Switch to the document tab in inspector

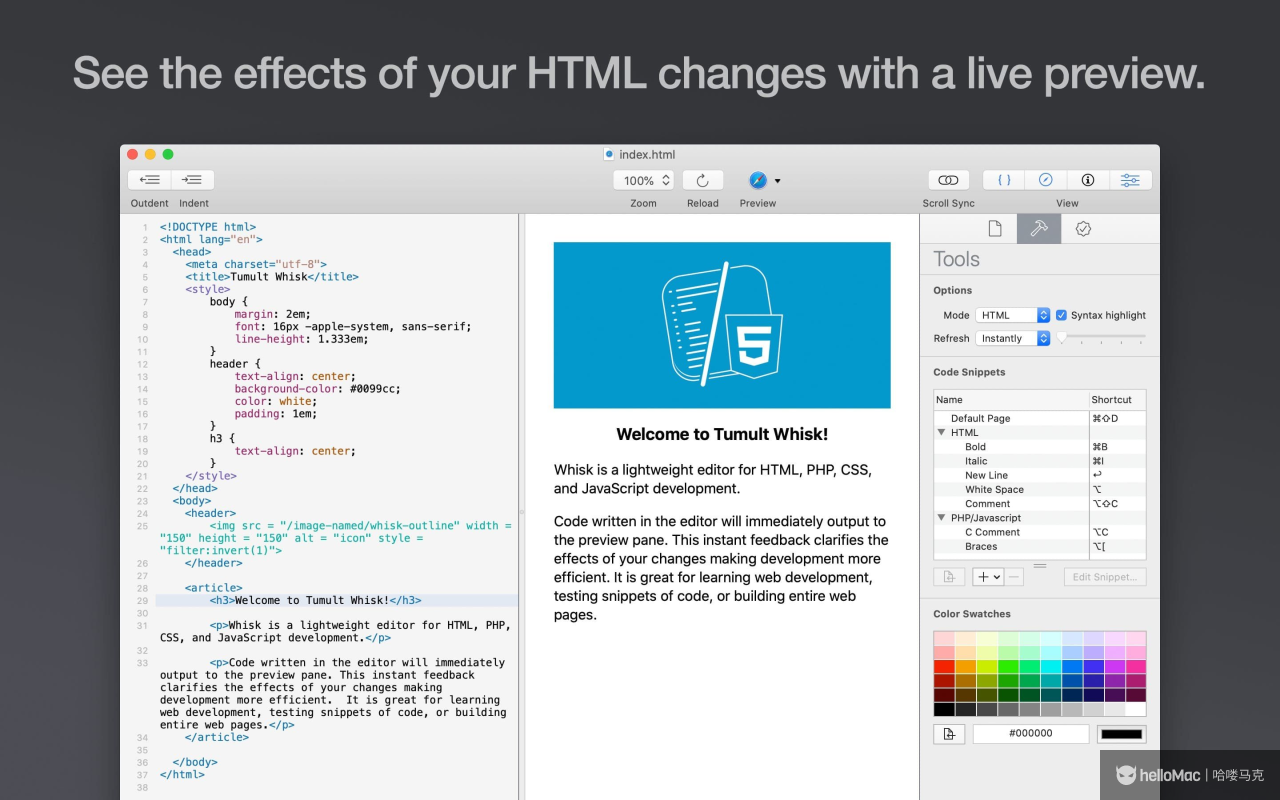[x=995, y=229]
